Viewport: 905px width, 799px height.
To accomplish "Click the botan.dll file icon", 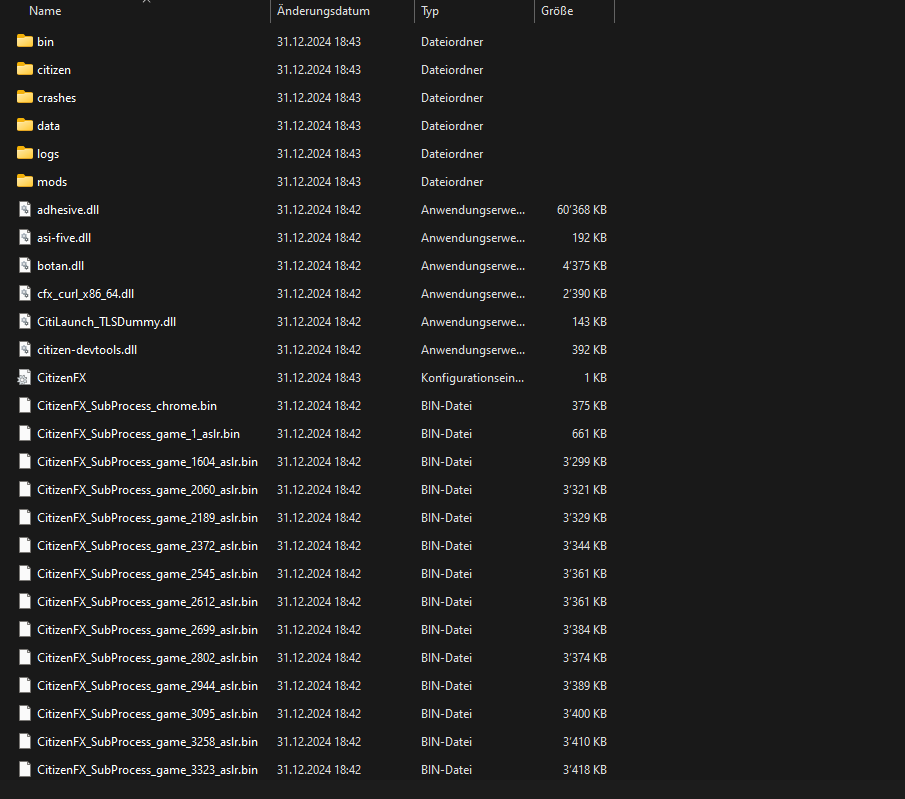I will (25, 266).
